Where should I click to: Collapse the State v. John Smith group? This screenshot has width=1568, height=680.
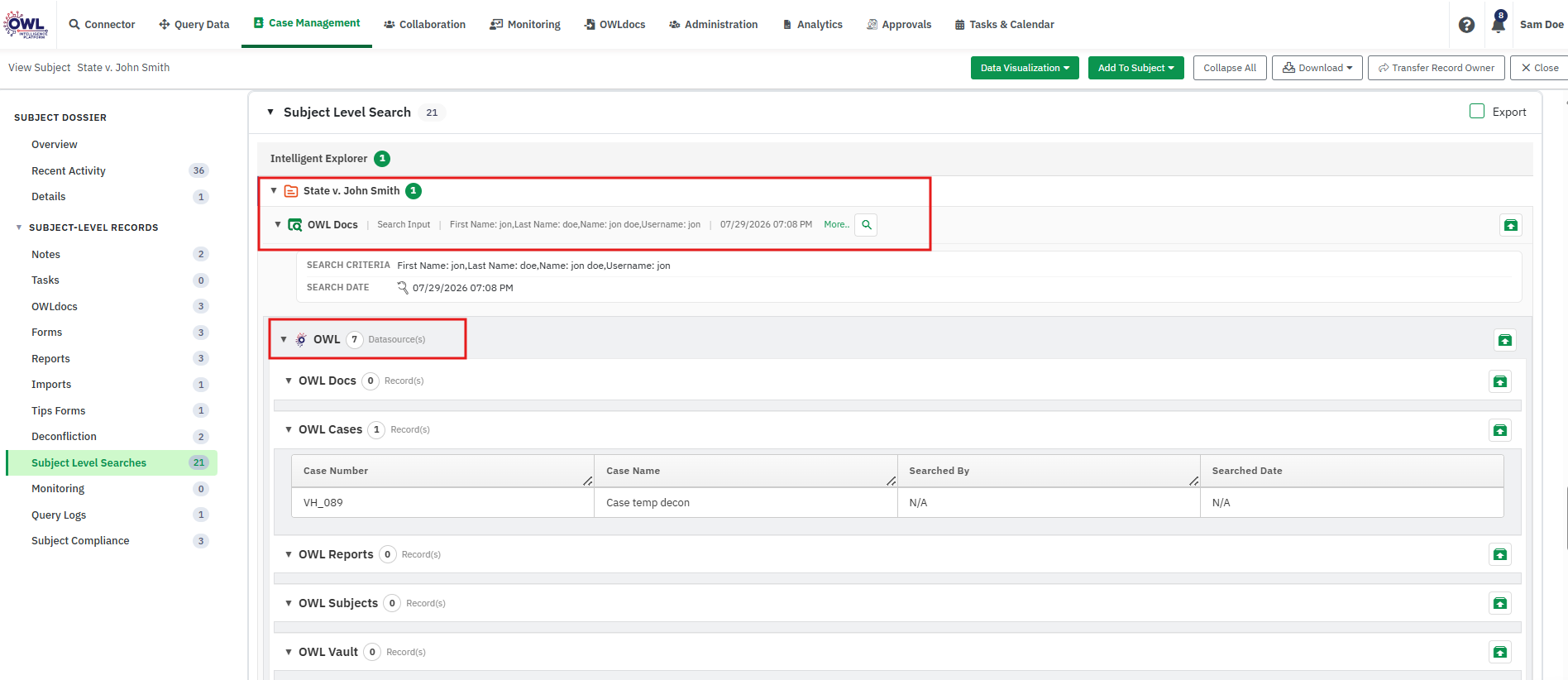(x=274, y=191)
